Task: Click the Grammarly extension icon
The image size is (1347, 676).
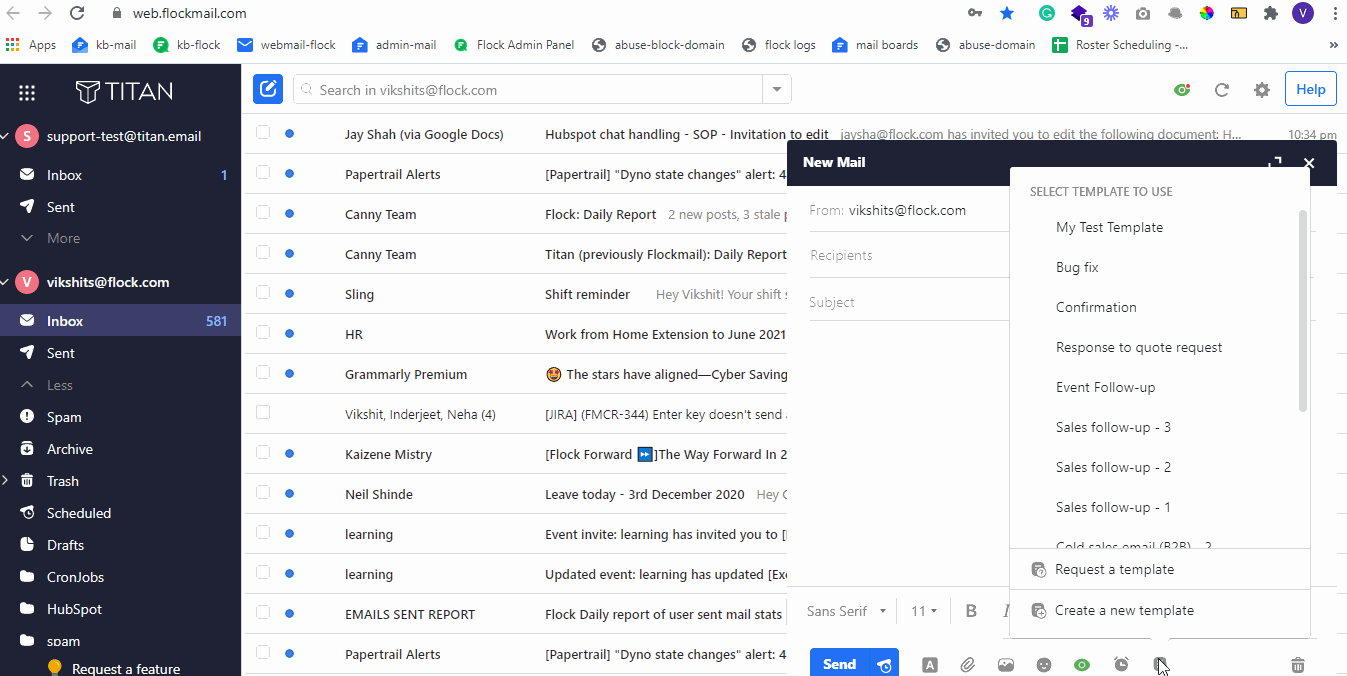Action: point(1047,13)
